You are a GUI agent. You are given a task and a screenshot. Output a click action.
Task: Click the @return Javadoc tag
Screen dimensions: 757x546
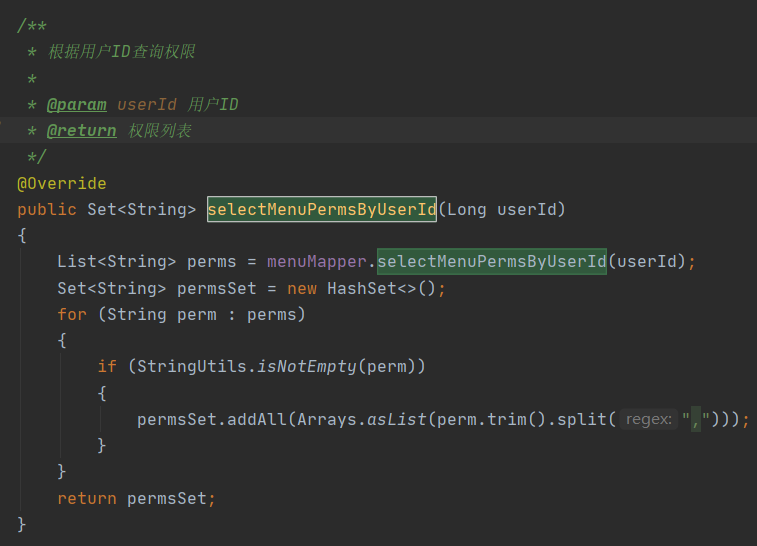(x=81, y=131)
